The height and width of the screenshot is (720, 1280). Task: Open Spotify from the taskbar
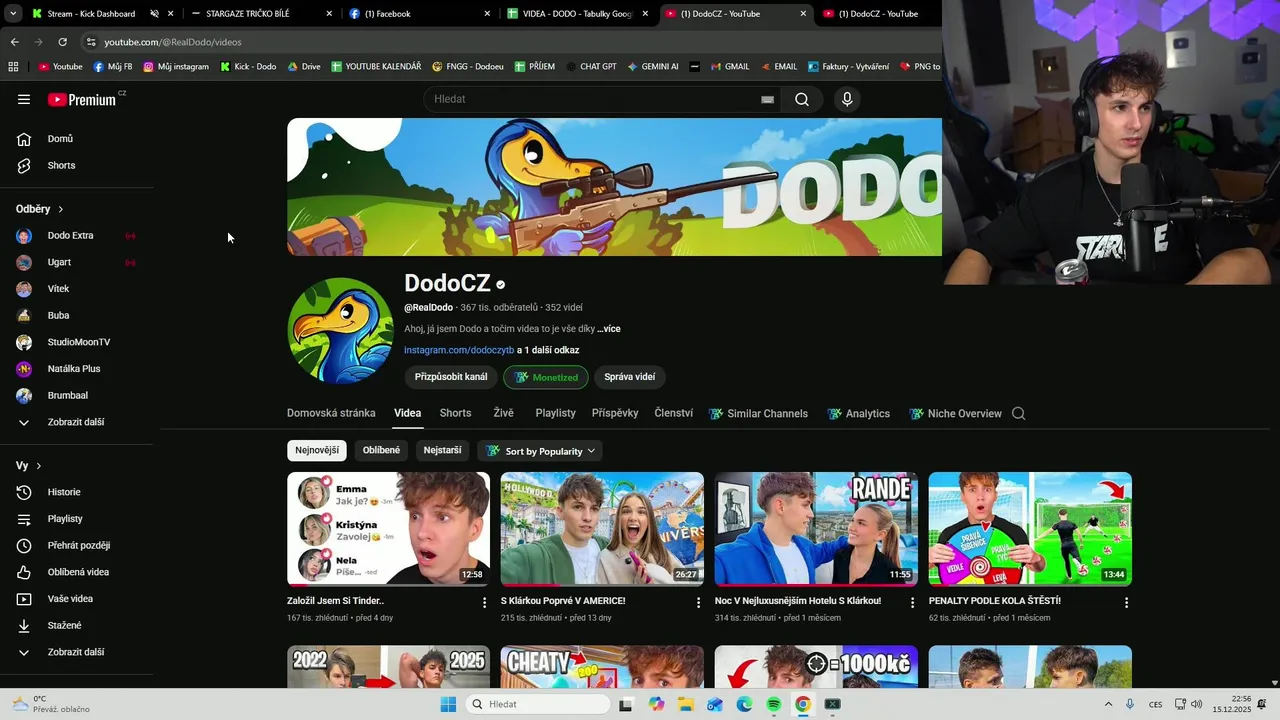[774, 704]
